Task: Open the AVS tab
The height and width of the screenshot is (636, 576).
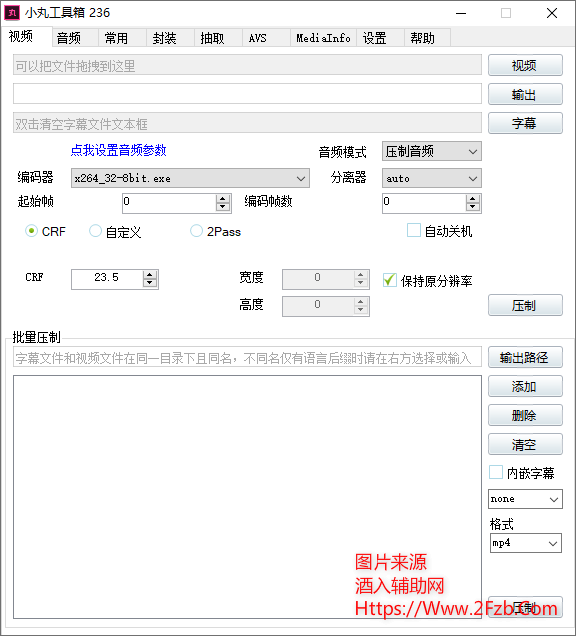Action: 266,38
